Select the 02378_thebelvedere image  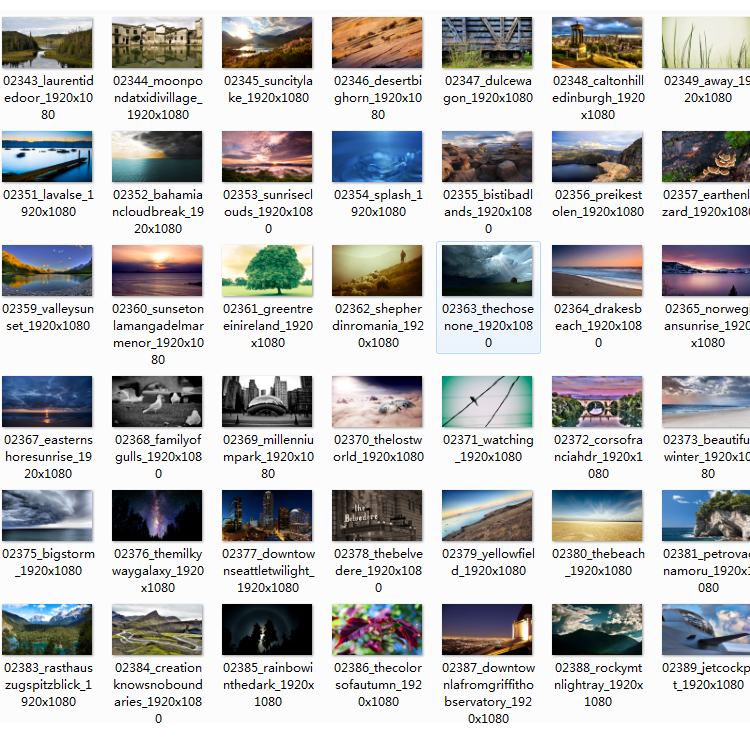pos(377,515)
